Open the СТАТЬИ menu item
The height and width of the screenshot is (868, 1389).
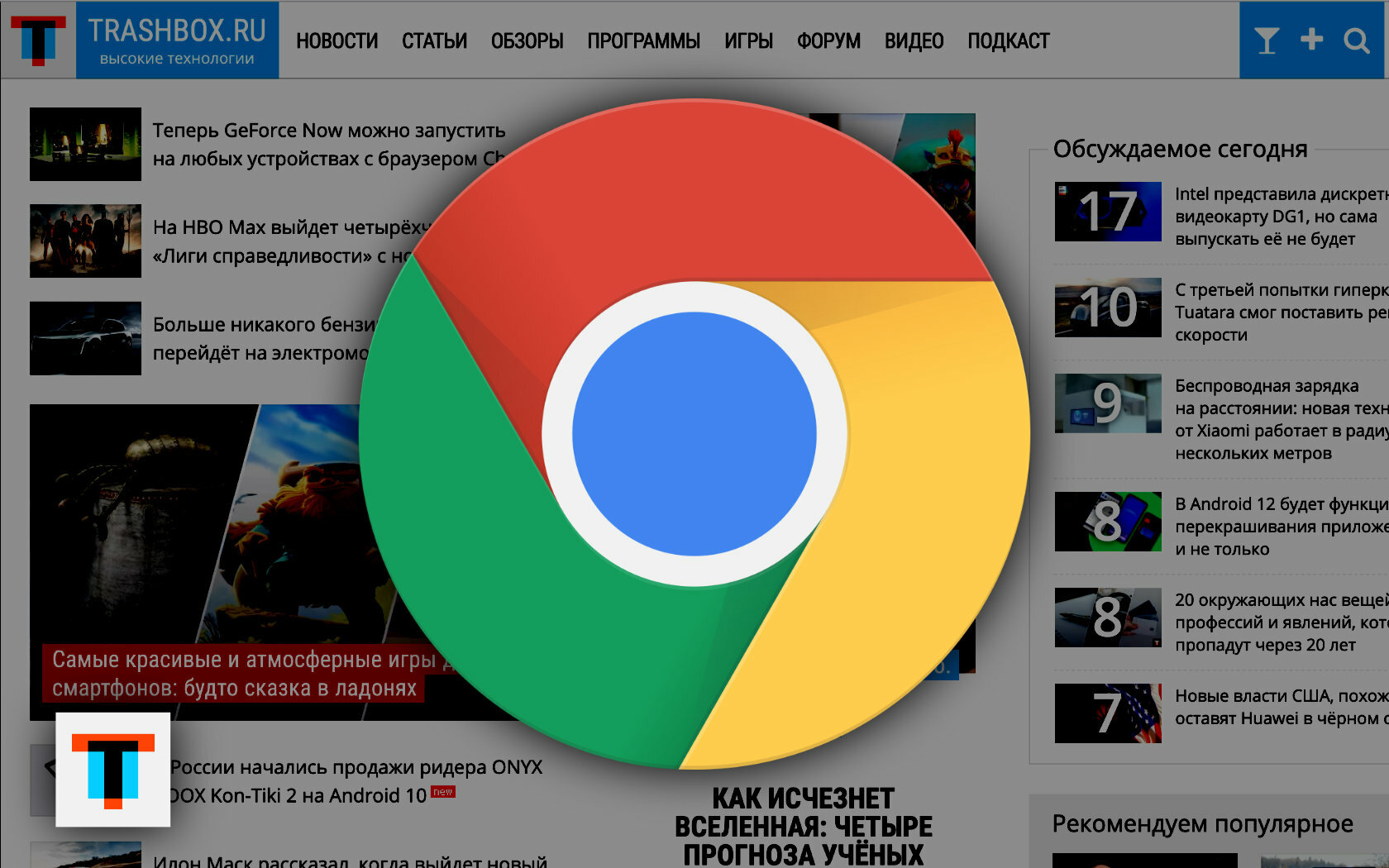pyautogui.click(x=434, y=41)
